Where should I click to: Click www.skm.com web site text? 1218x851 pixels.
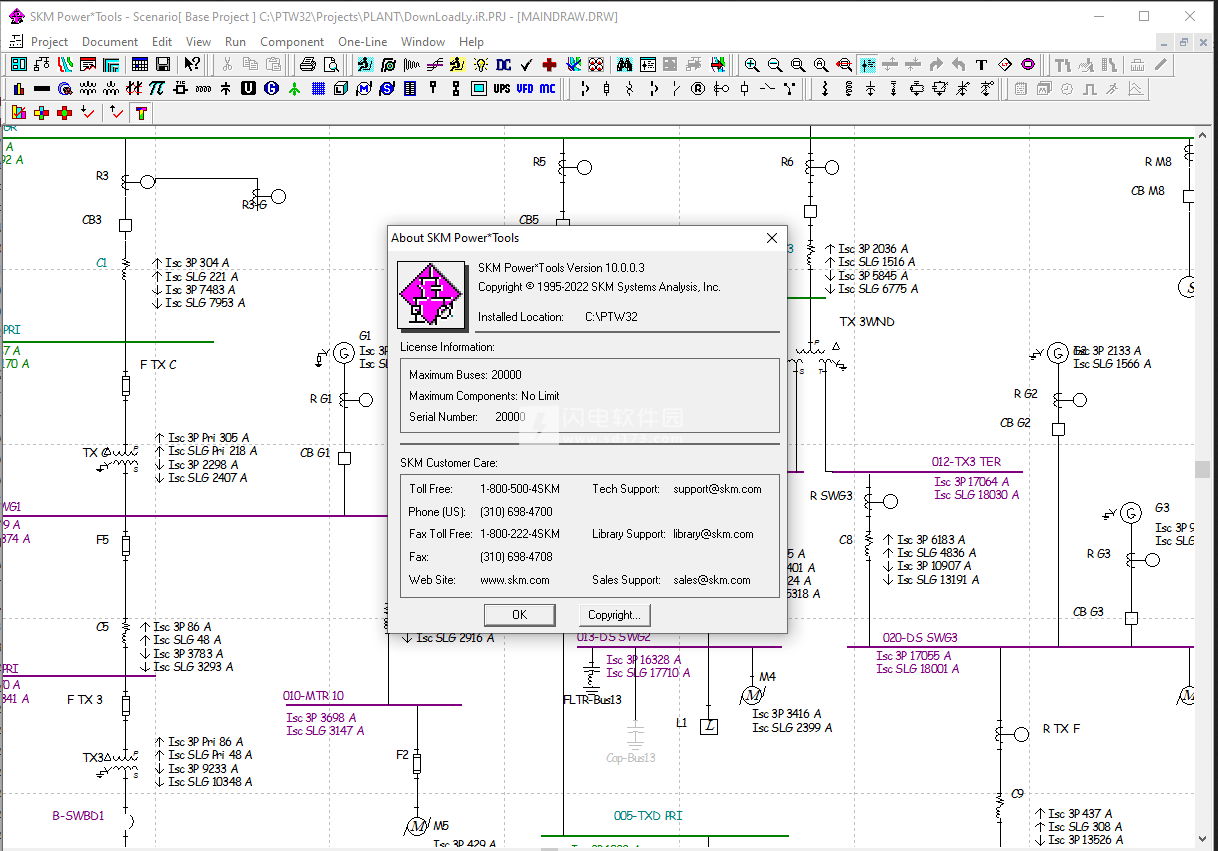(x=515, y=580)
